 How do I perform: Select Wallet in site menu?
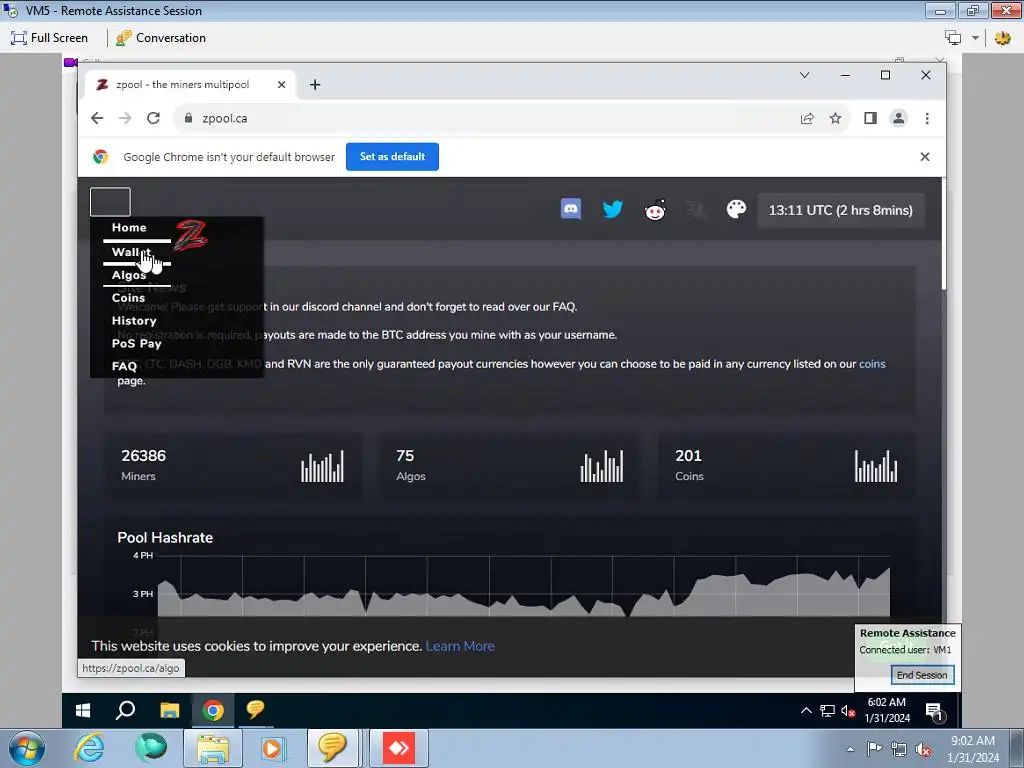click(131, 252)
